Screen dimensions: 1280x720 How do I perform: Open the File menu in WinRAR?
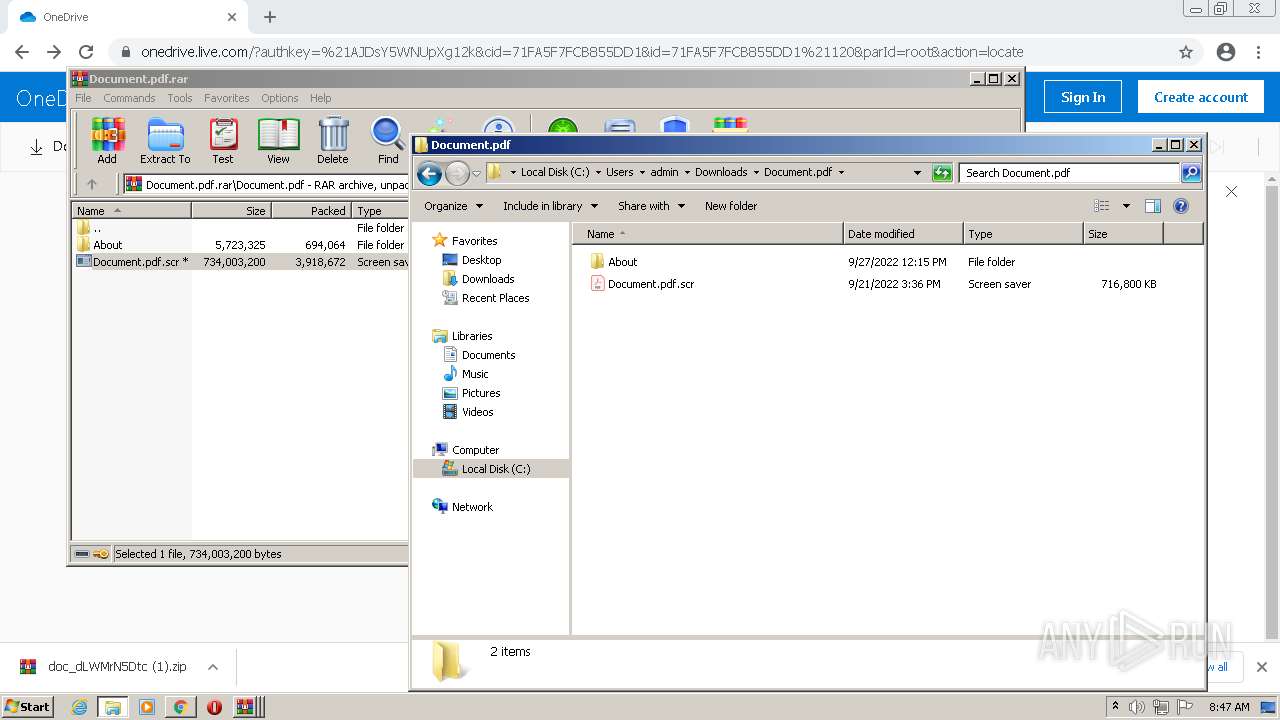point(83,98)
